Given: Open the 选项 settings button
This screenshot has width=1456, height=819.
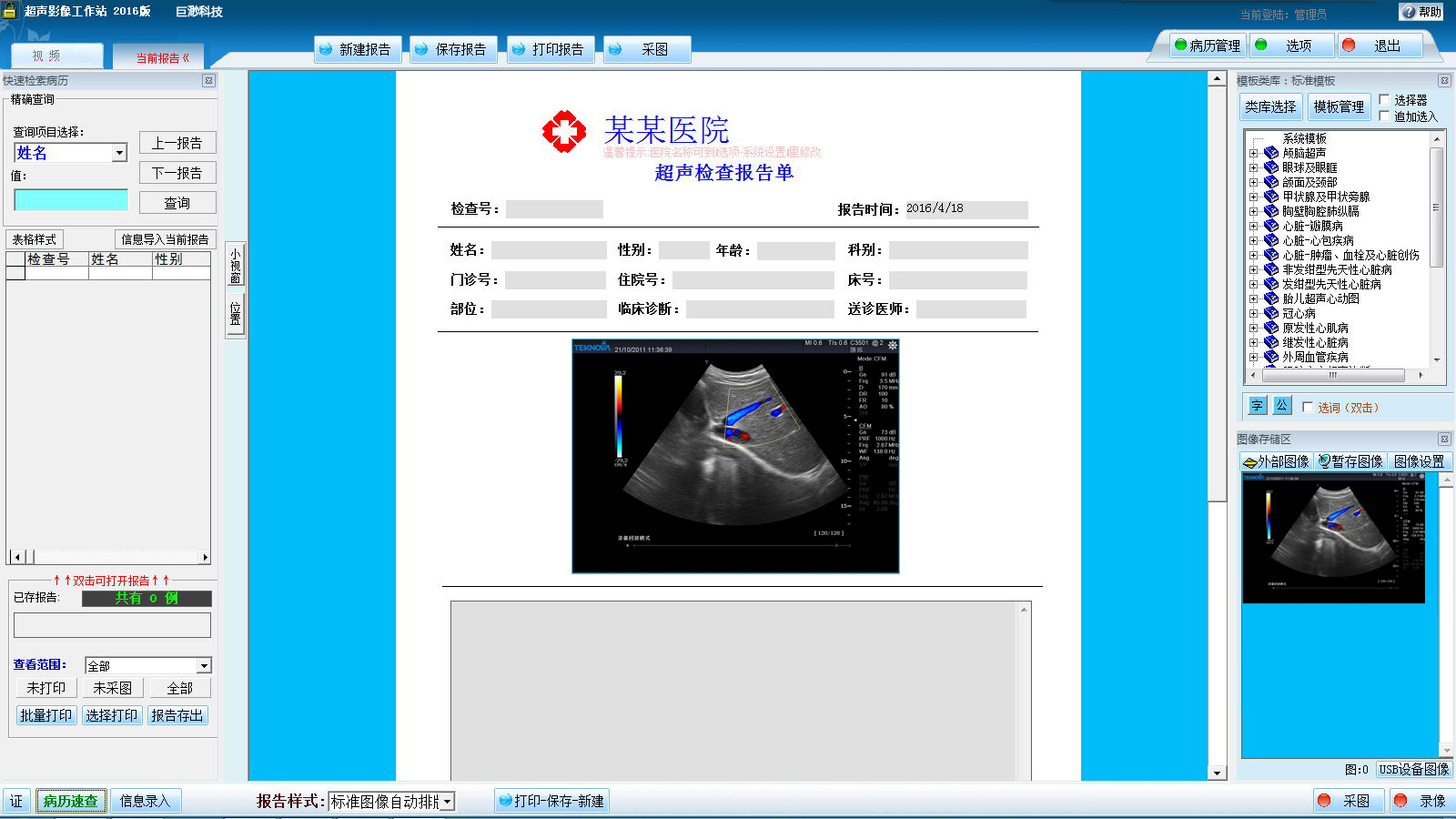Looking at the screenshot, I should click(1289, 45).
